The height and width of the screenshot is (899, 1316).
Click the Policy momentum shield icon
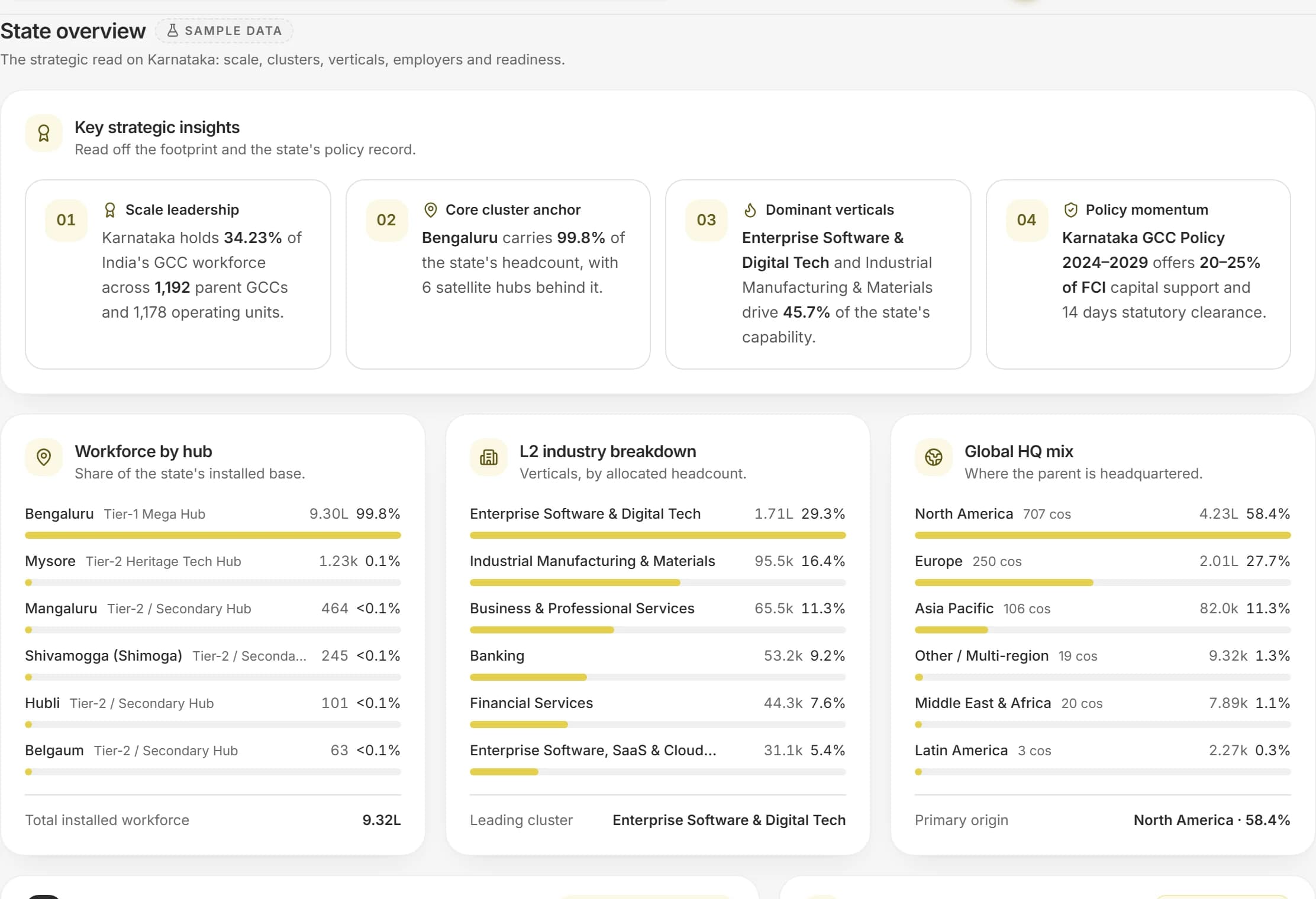point(1070,210)
